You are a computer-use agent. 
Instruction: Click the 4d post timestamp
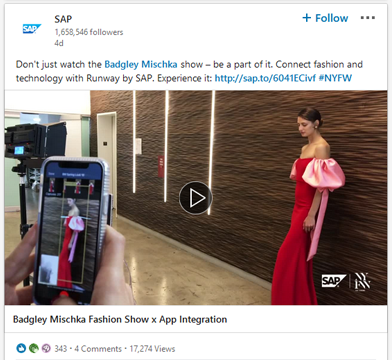click(x=59, y=43)
